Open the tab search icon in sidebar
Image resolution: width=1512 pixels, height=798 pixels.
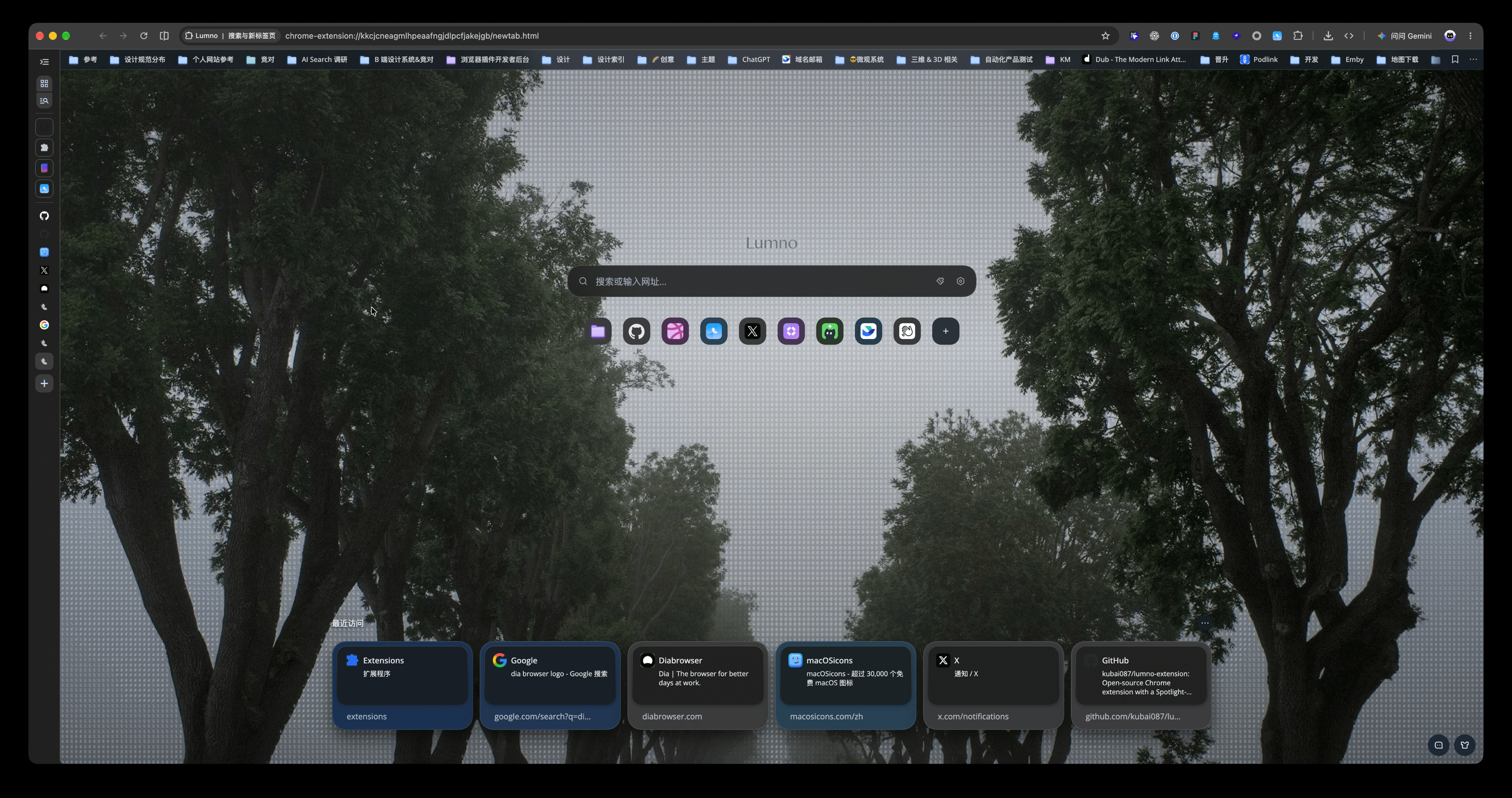pyautogui.click(x=44, y=101)
